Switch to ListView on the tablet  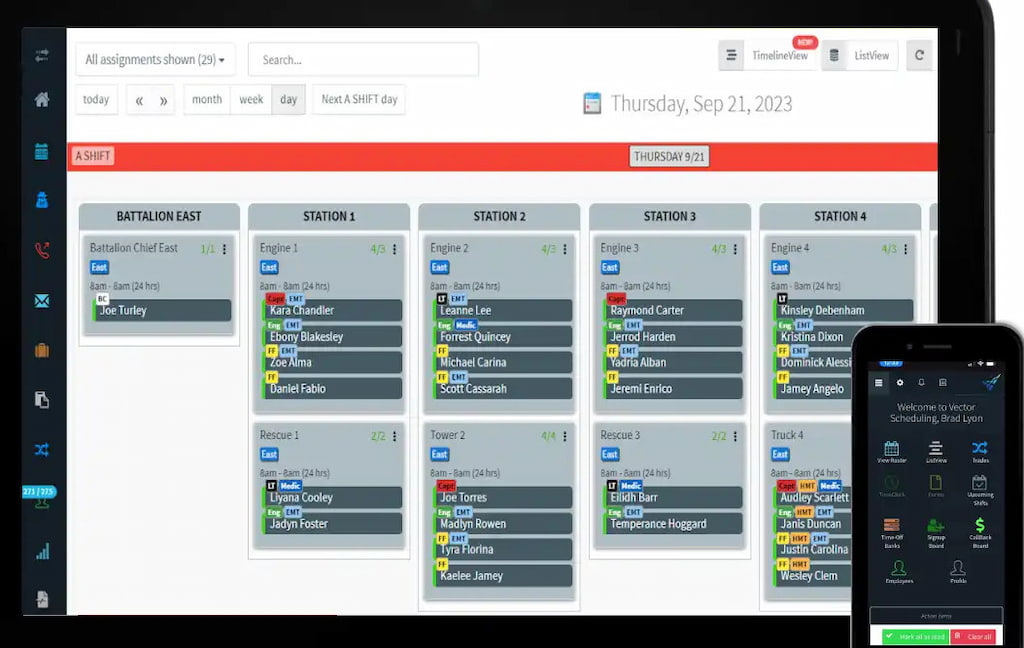click(860, 56)
